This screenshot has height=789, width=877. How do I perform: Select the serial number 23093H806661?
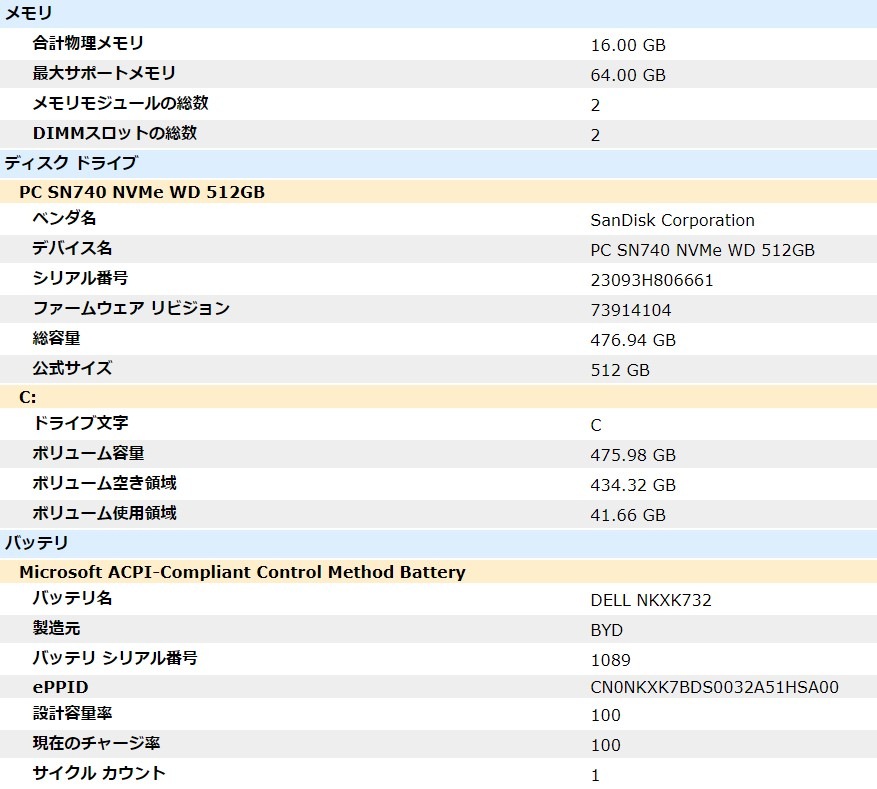652,280
